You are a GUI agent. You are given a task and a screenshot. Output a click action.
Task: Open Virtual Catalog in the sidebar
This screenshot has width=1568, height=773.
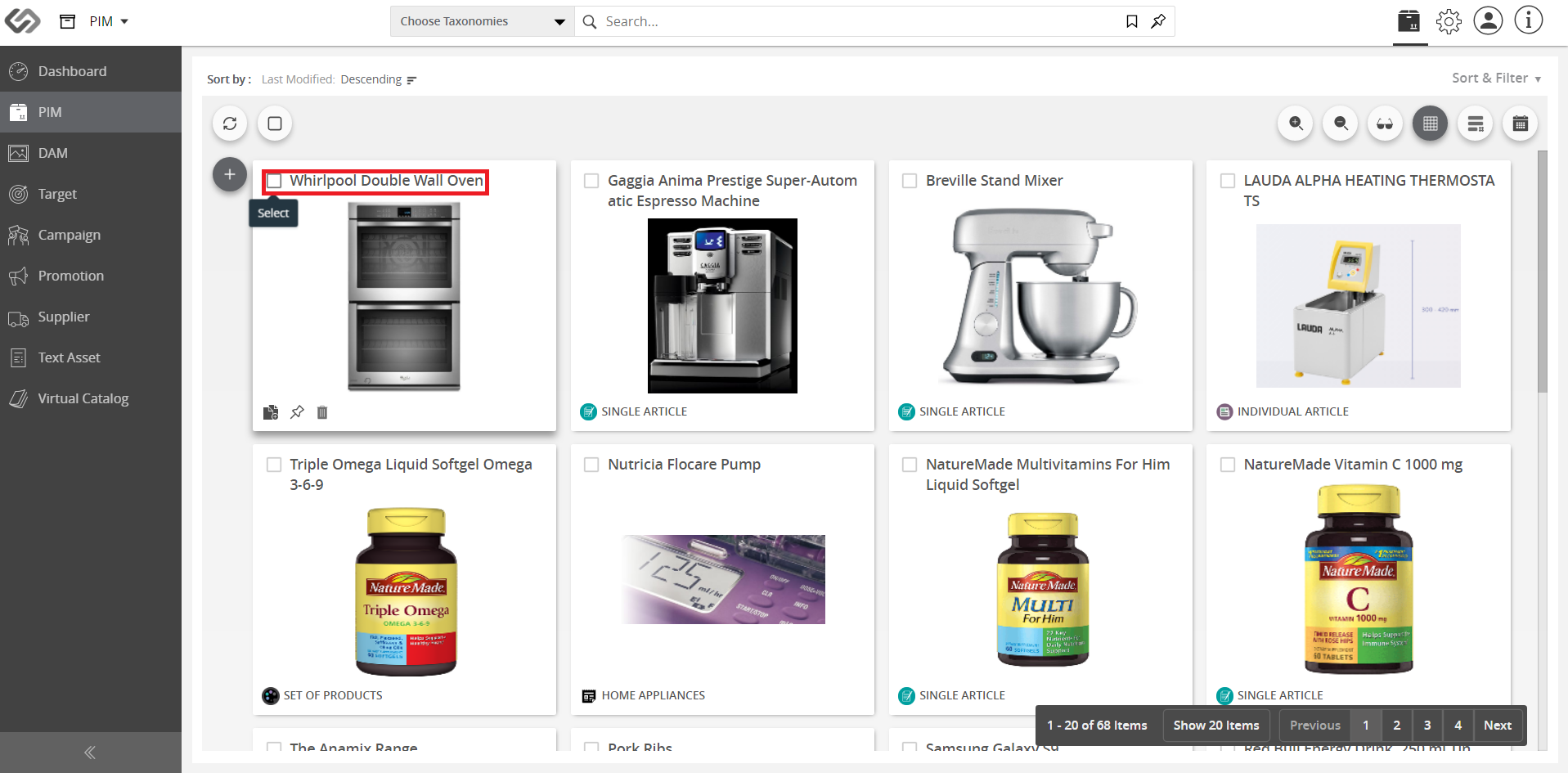coord(91,398)
